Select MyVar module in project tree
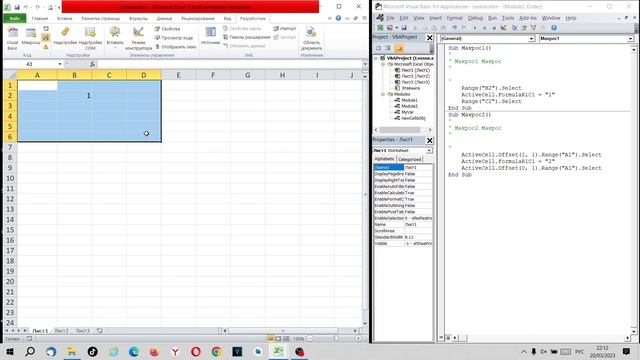 (407, 112)
